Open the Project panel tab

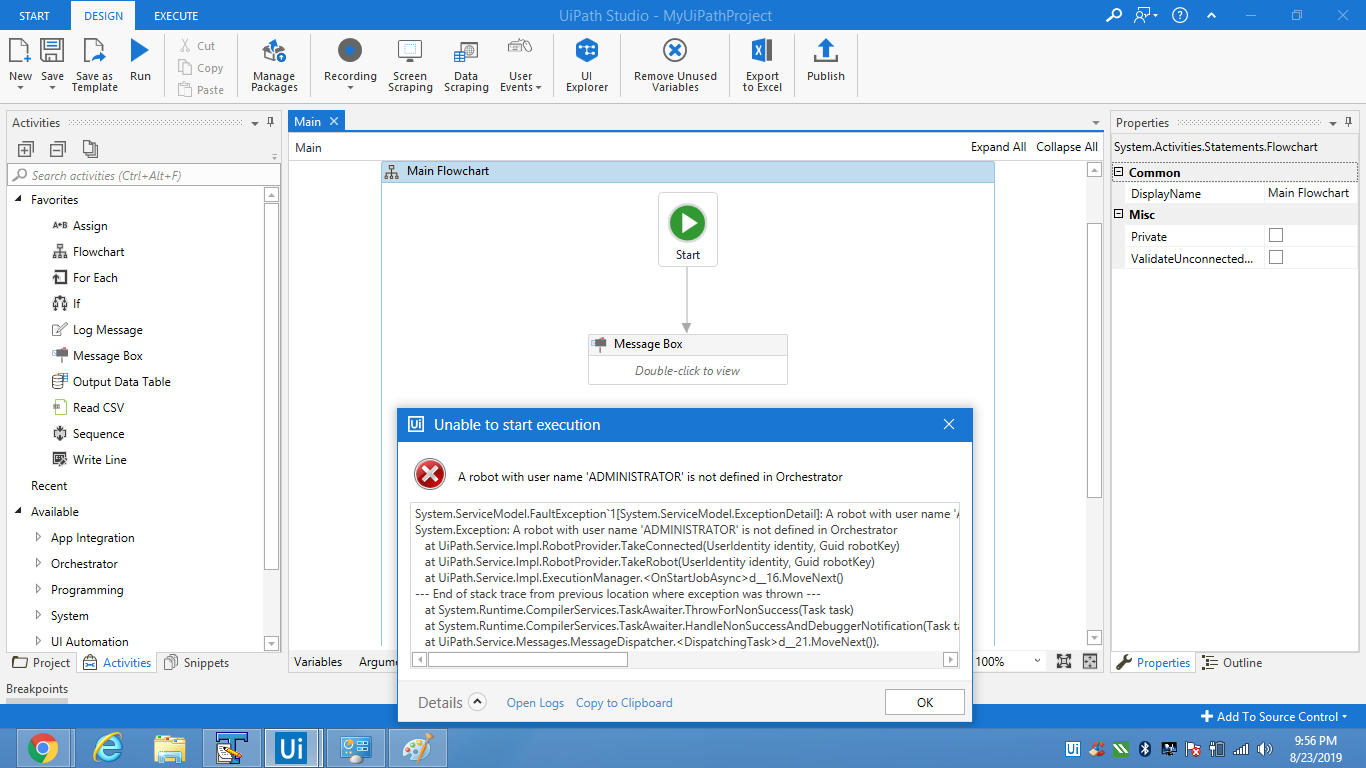coord(41,662)
